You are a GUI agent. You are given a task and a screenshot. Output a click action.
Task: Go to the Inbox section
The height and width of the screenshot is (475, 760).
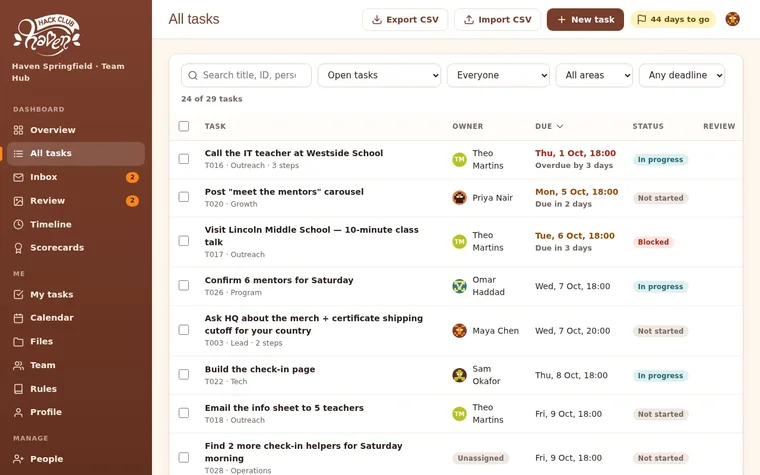pyautogui.click(x=76, y=177)
